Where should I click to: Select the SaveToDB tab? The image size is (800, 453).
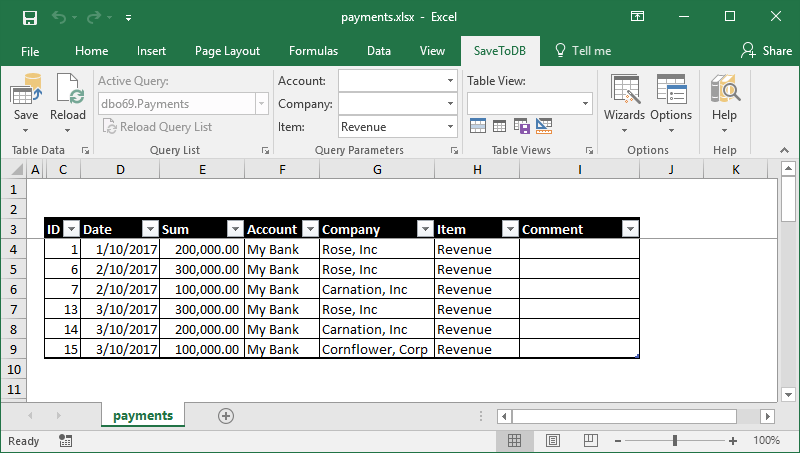pos(499,51)
